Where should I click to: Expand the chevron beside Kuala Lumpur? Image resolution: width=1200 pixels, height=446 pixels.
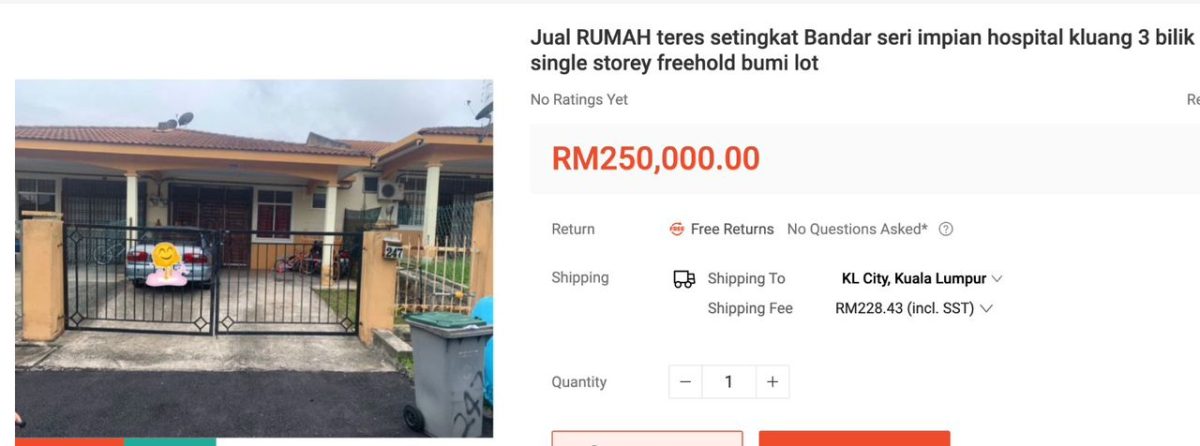997,279
